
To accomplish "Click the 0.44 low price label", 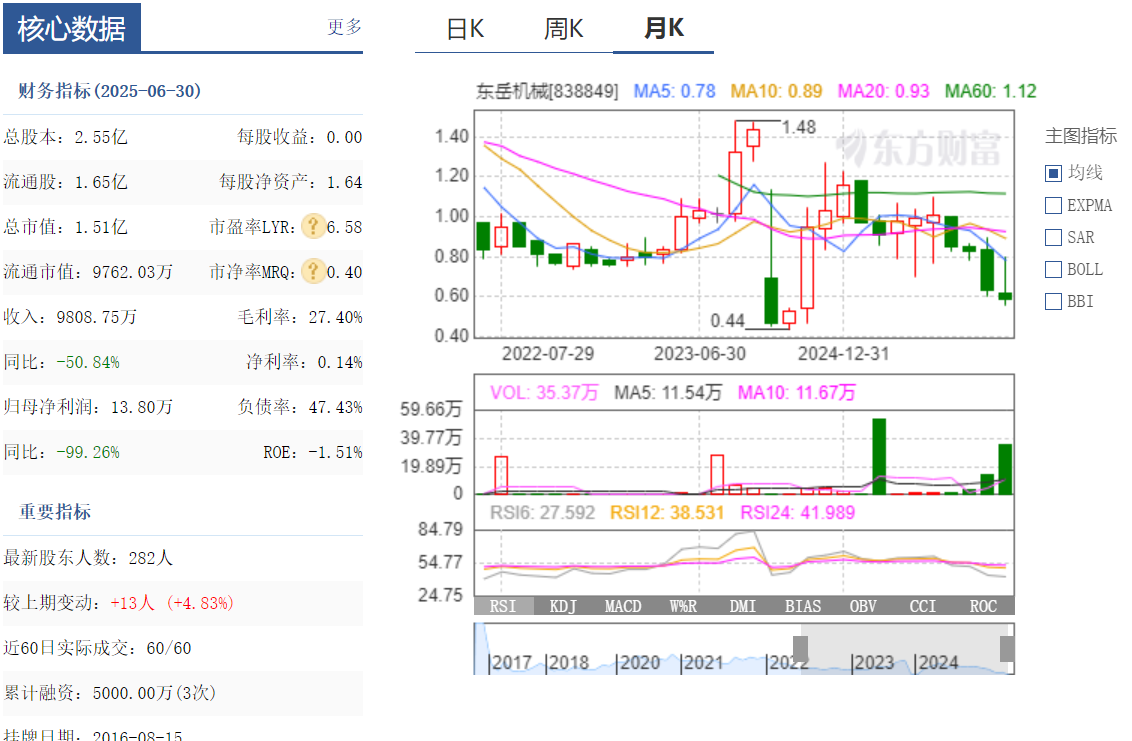I will [727, 321].
